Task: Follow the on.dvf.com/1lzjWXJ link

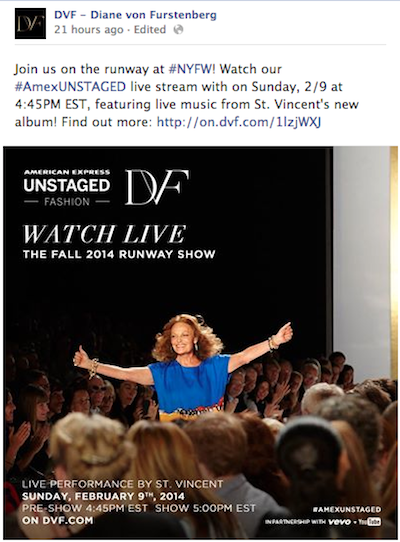Action: pyautogui.click(x=239, y=122)
